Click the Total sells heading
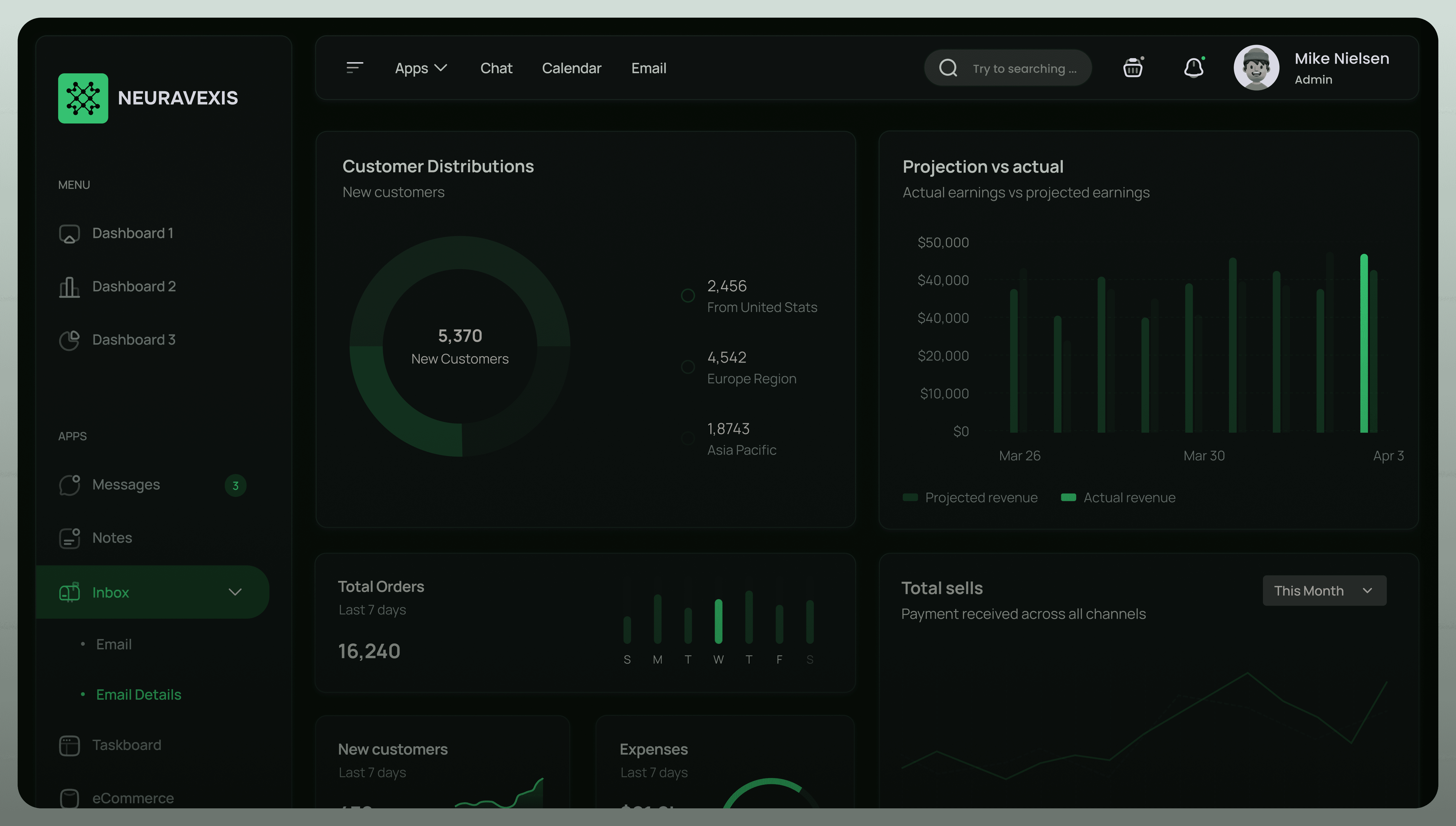The height and width of the screenshot is (826, 1456). point(942,588)
